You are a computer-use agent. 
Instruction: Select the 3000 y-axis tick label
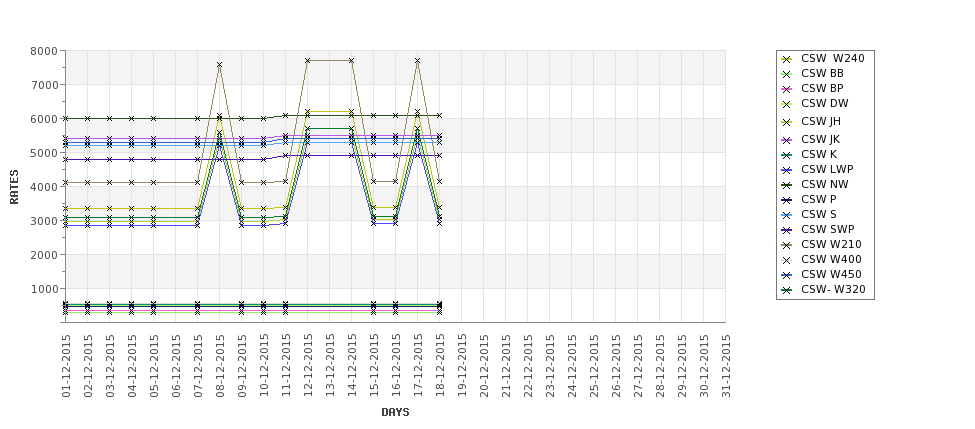pos(44,221)
